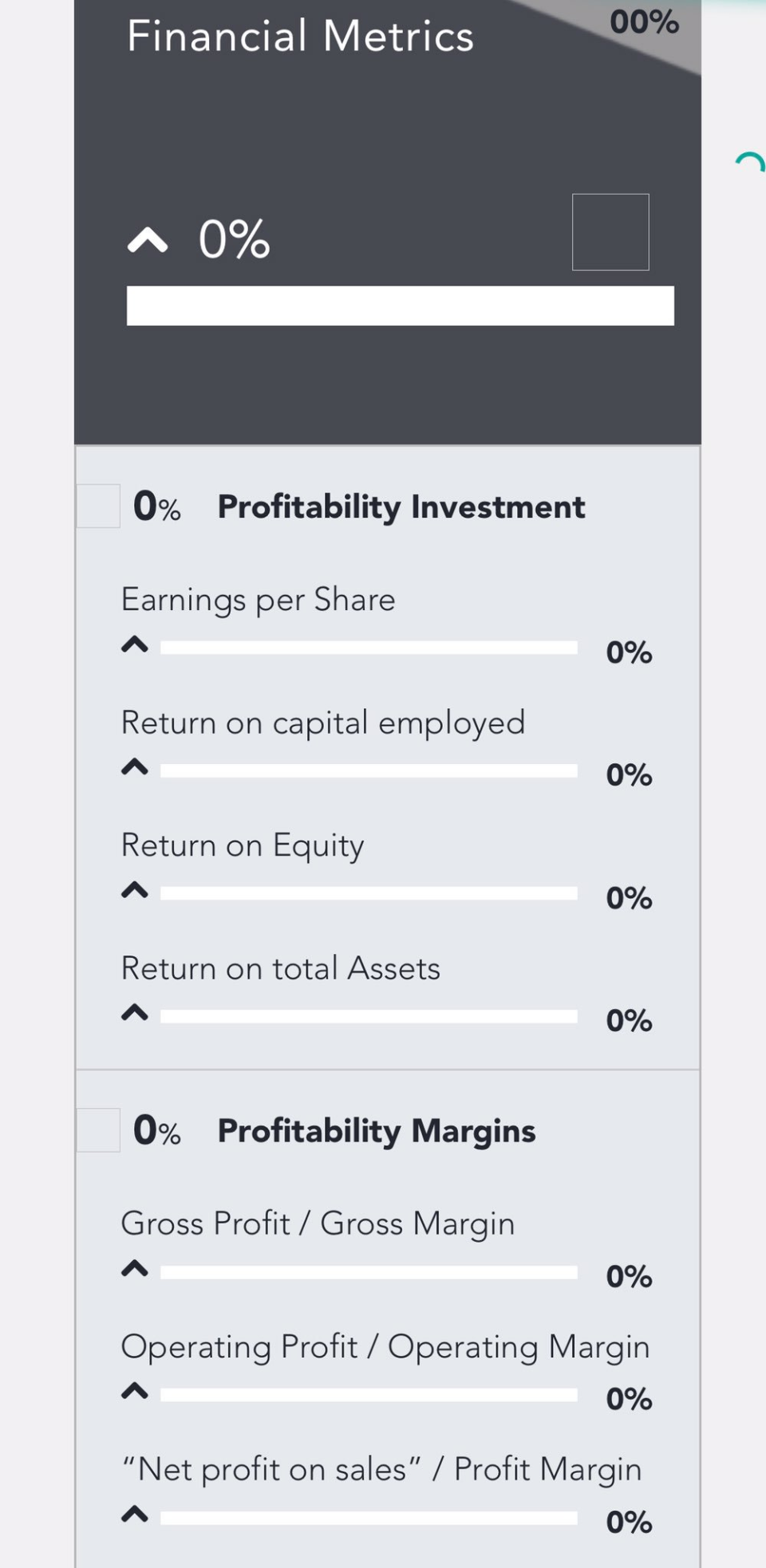Open the Return on Equity metric label
This screenshot has height=1568, width=766.
pyautogui.click(x=243, y=845)
